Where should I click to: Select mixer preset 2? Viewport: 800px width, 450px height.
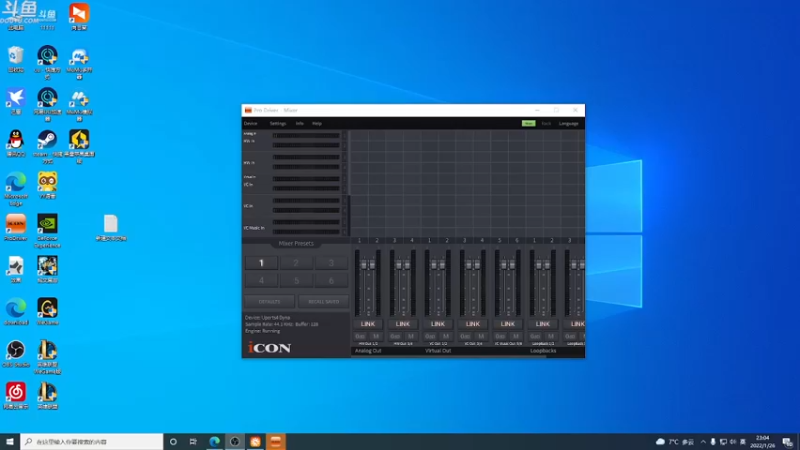point(296,263)
